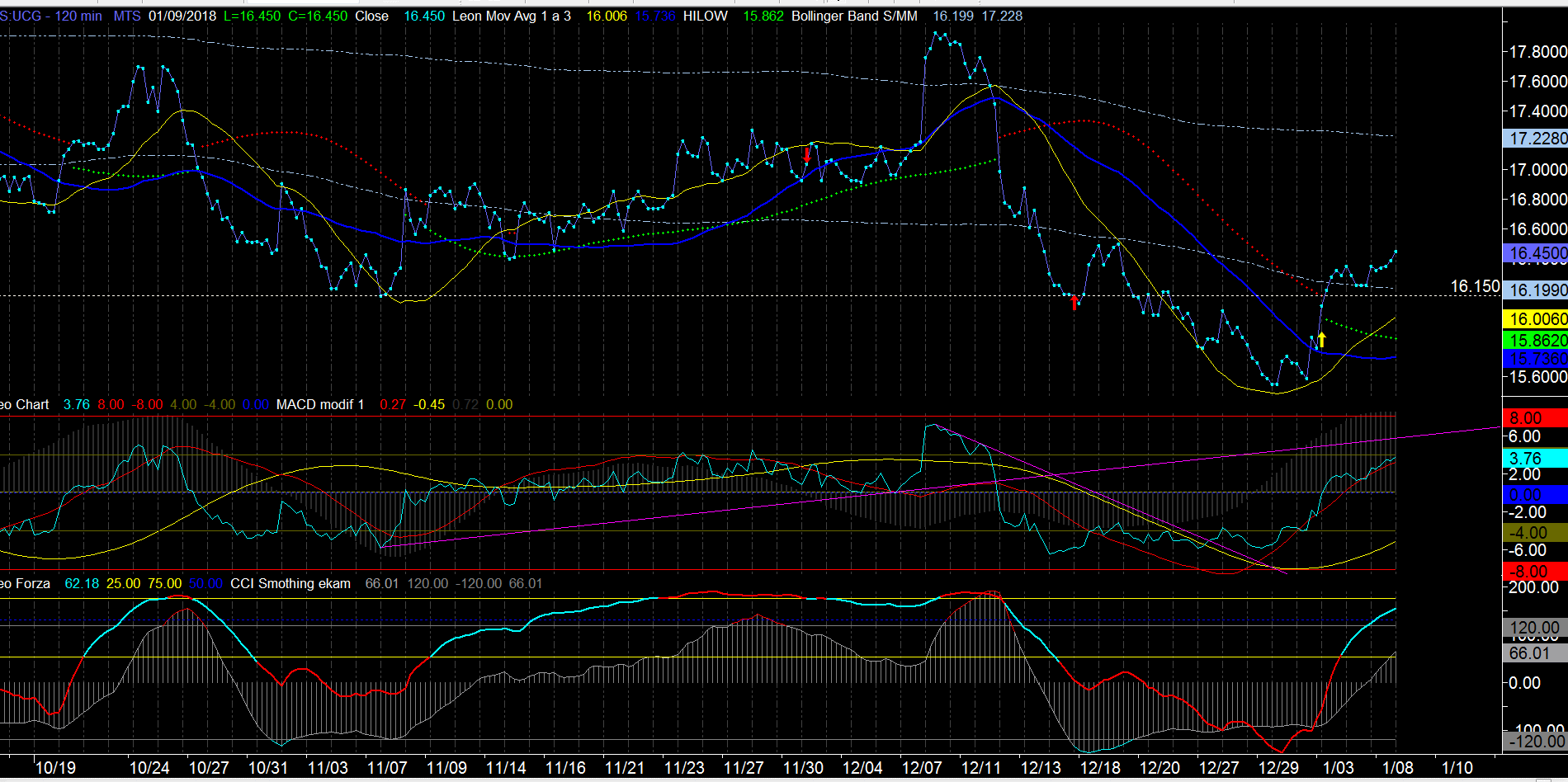Viewport: 1568px width, 782px height.
Task: Click the olive -4.00 axis tag
Action: coord(1536,533)
